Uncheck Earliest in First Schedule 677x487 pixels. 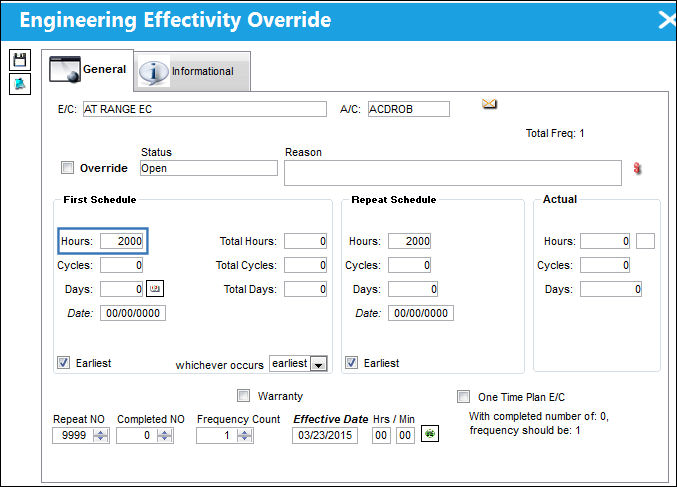click(63, 362)
